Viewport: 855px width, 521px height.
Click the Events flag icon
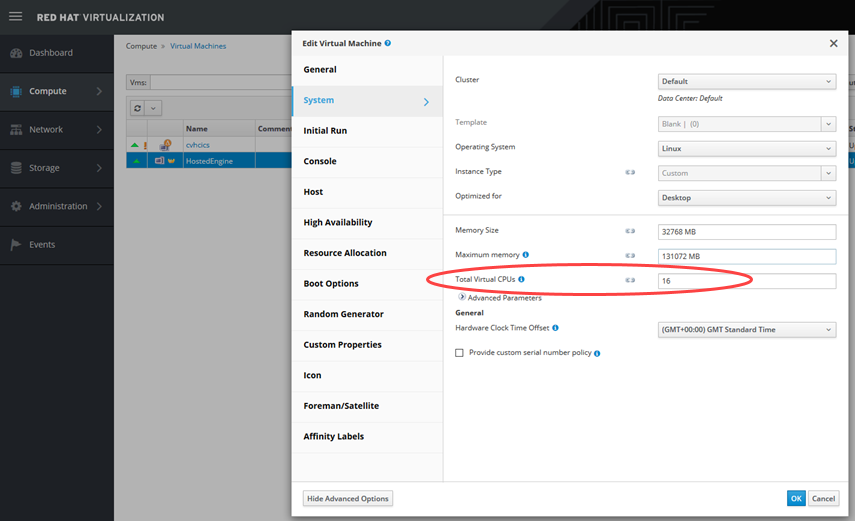click(x=16, y=244)
